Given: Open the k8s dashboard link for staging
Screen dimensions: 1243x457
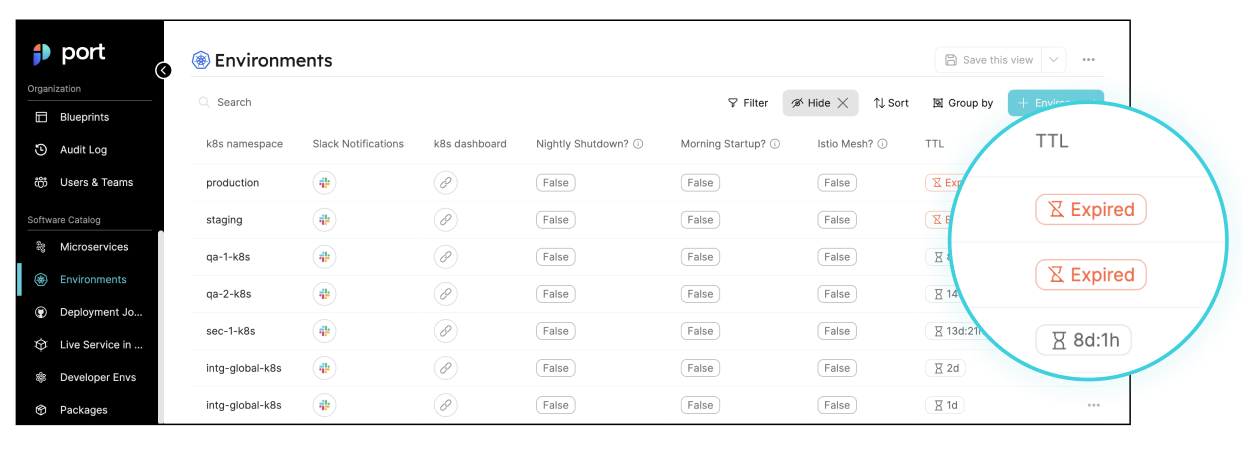Looking at the screenshot, I should coord(445,220).
